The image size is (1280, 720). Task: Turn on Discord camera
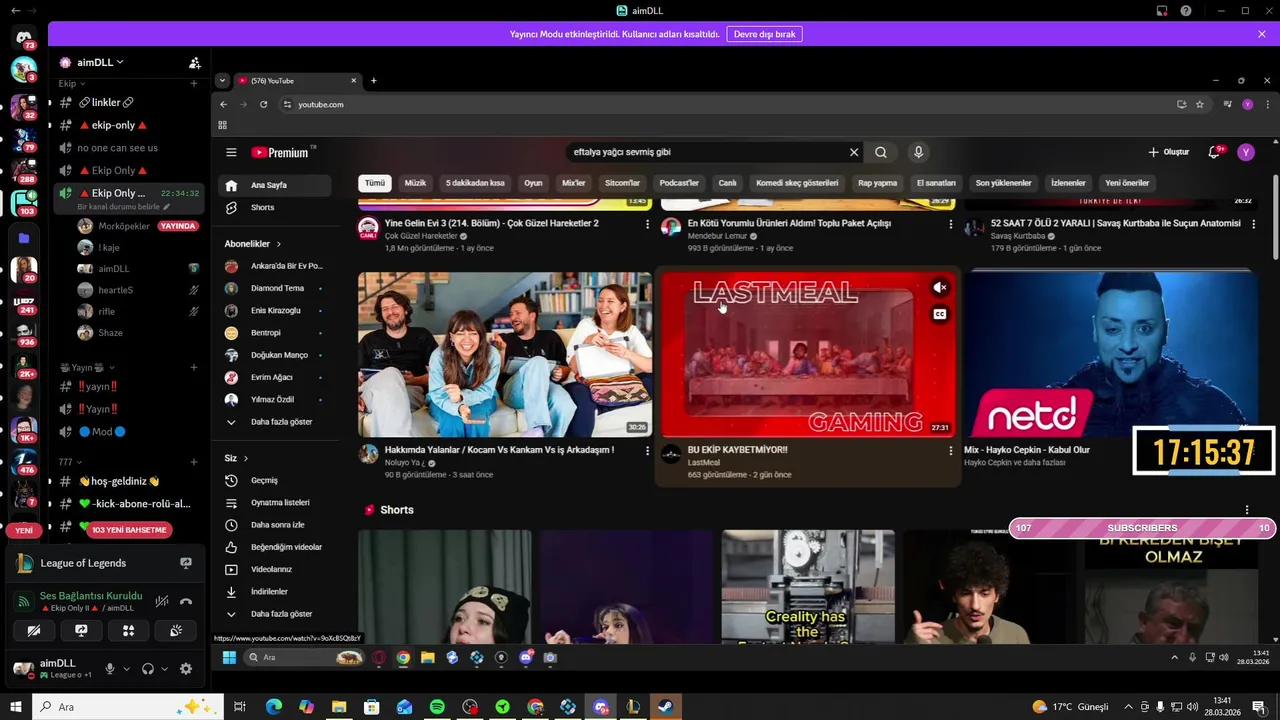pyautogui.click(x=34, y=630)
